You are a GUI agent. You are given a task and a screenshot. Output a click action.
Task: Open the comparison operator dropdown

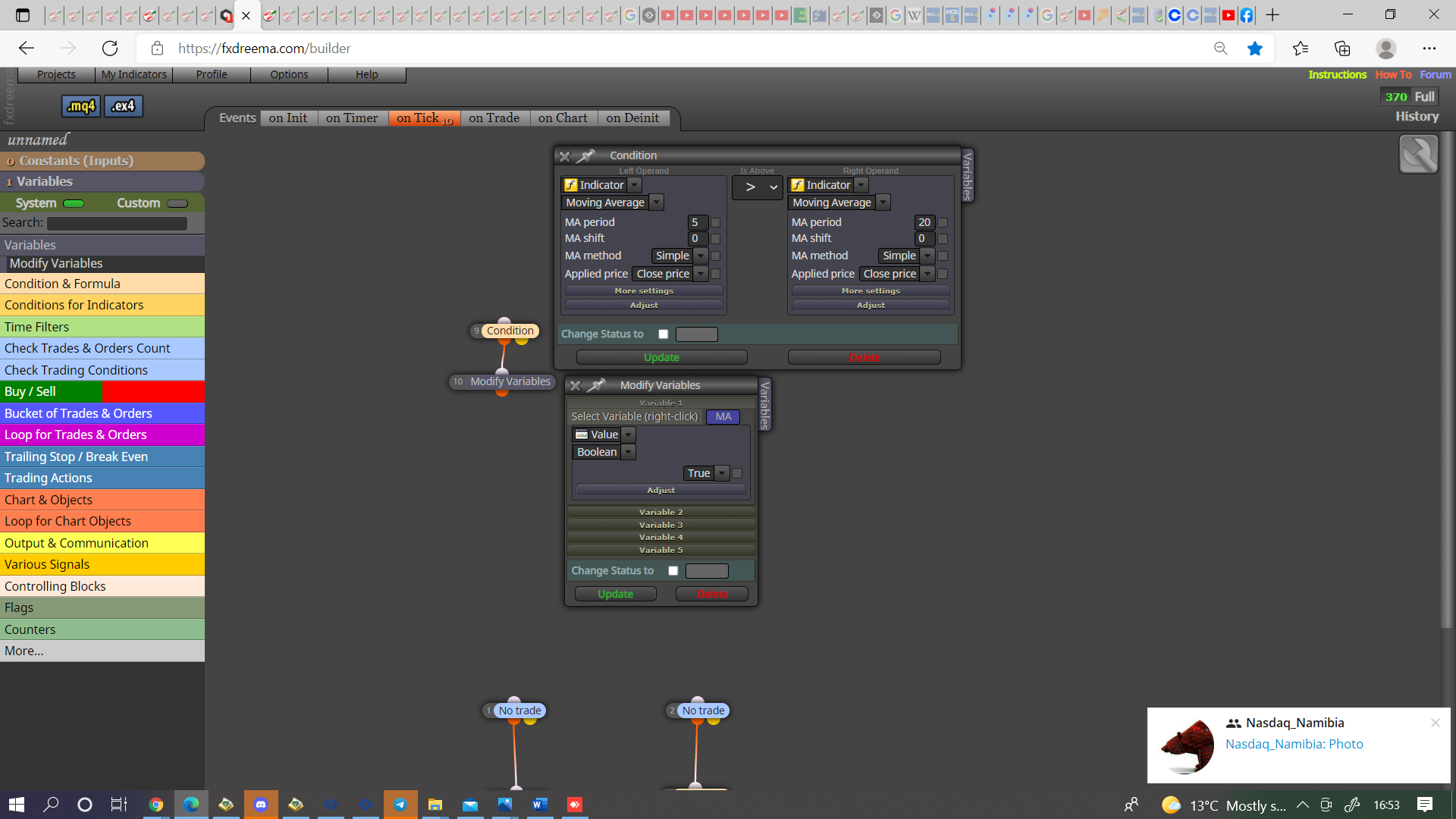pyautogui.click(x=757, y=187)
